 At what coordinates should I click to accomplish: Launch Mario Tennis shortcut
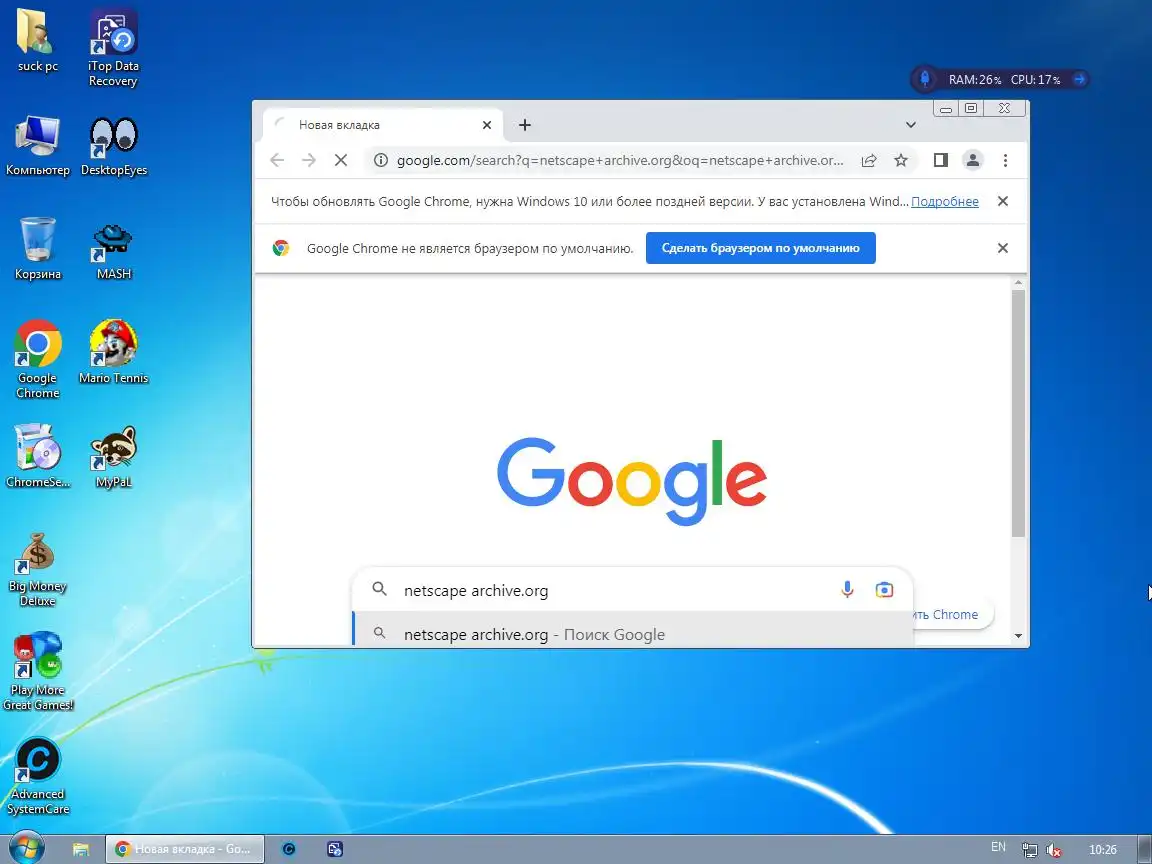click(x=113, y=351)
